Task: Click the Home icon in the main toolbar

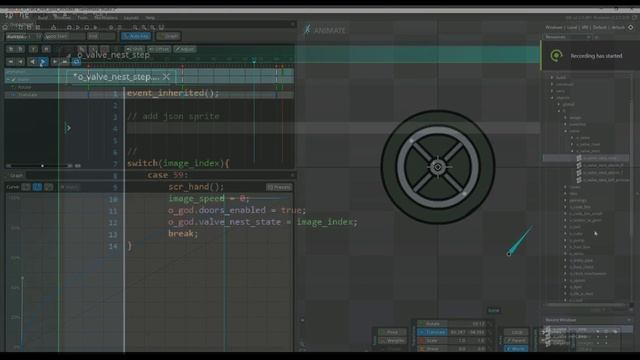Action: pos(5,27)
